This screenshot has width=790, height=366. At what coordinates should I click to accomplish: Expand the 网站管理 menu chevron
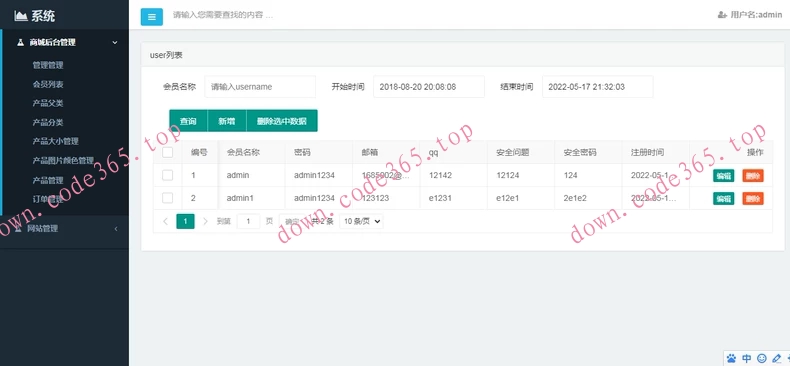(116, 229)
